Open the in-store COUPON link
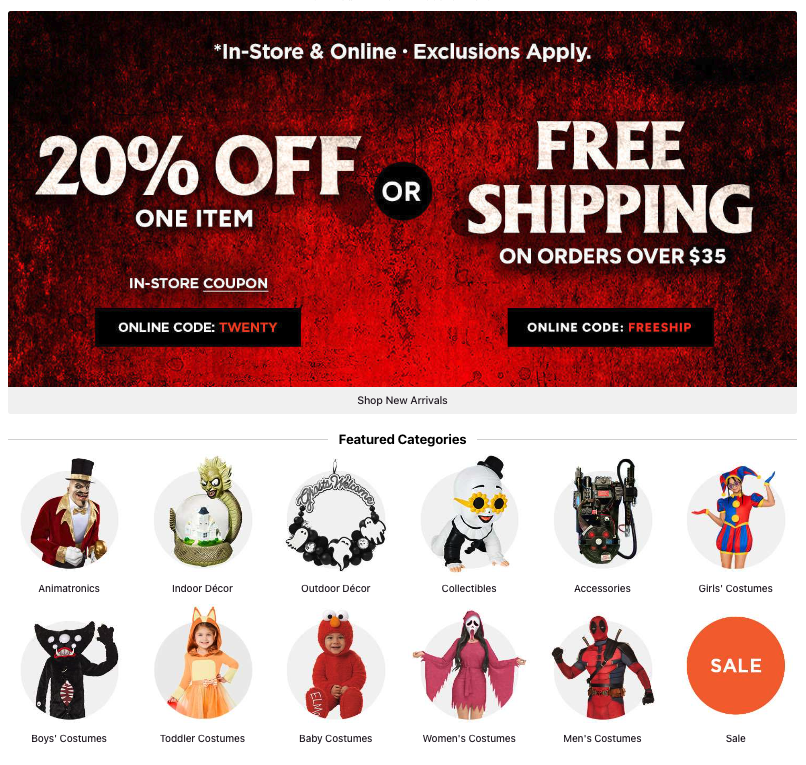806x765 pixels. (x=235, y=283)
